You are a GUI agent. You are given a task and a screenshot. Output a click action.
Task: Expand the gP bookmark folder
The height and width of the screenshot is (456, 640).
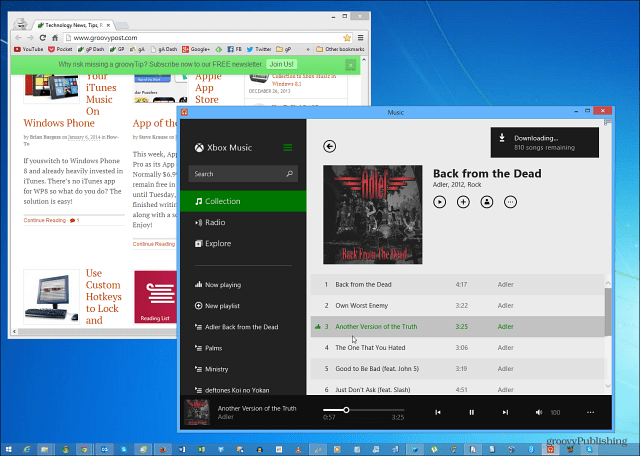[284, 49]
